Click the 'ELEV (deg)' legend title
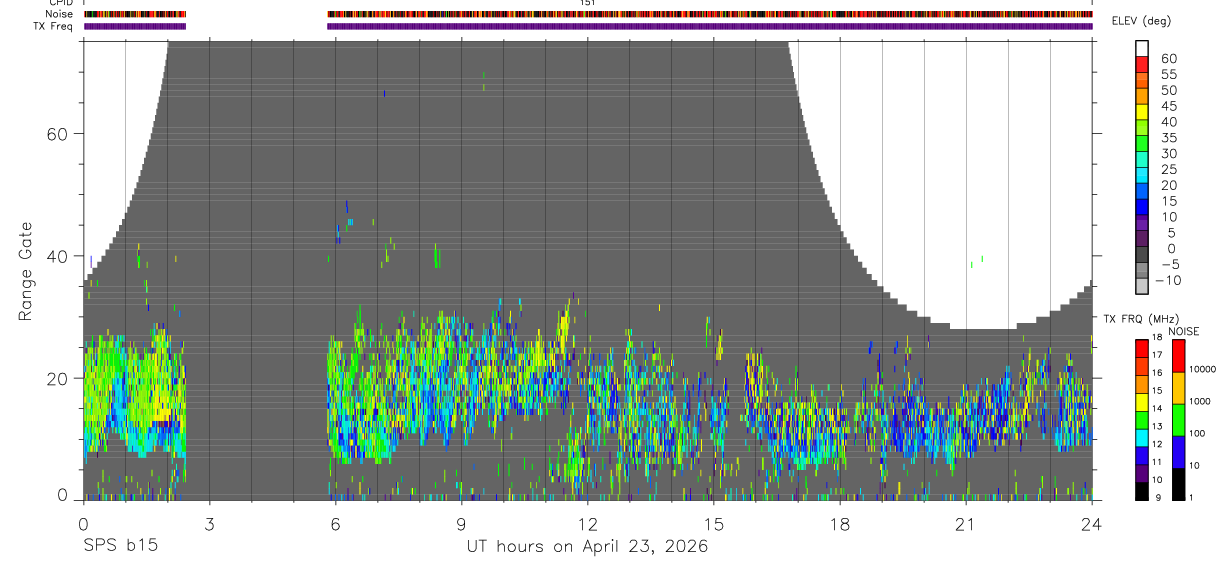This screenshot has width=1228, height=567. (x=1141, y=21)
